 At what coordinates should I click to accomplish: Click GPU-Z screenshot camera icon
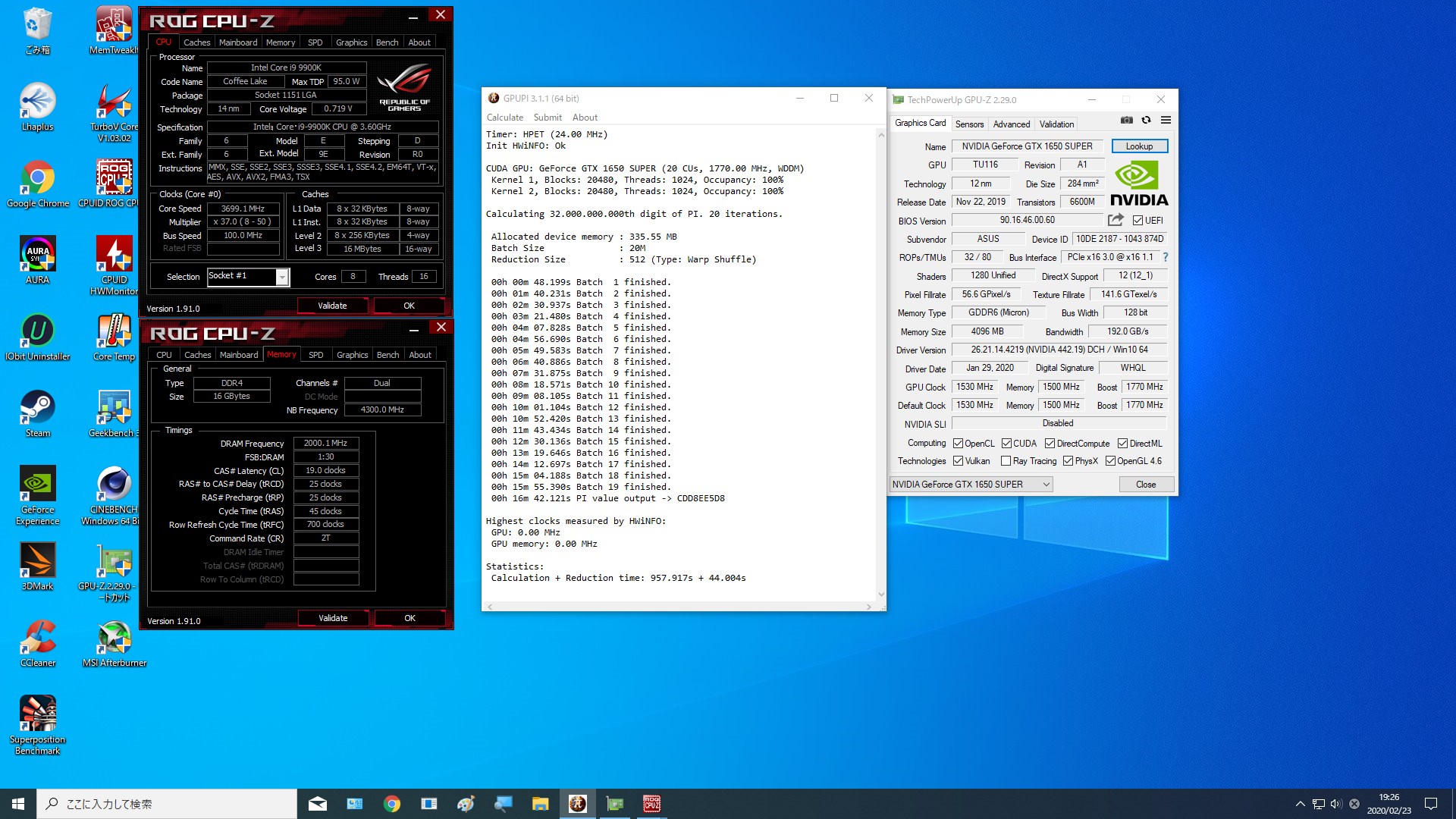[x=1127, y=121]
